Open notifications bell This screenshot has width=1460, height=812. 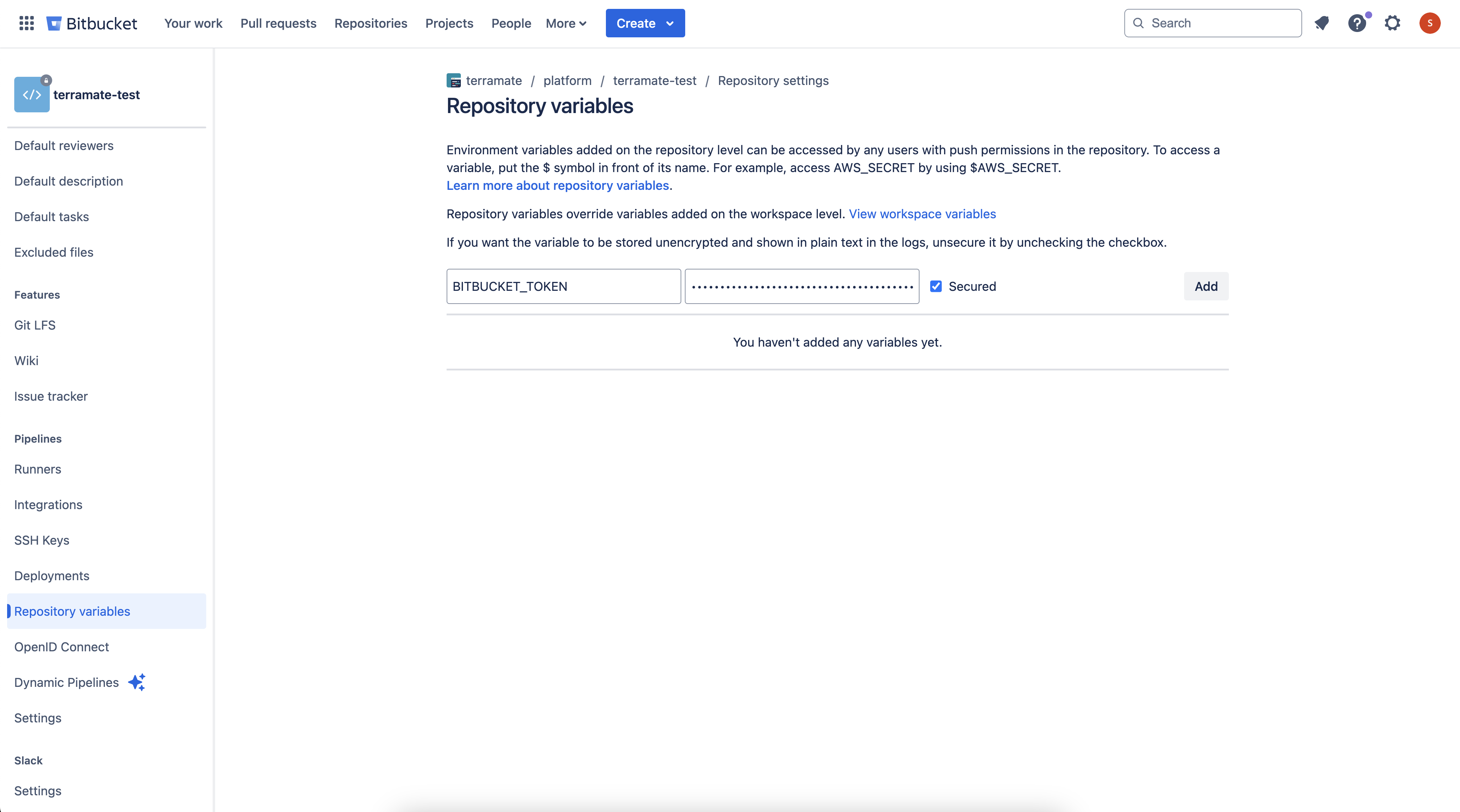click(1322, 23)
